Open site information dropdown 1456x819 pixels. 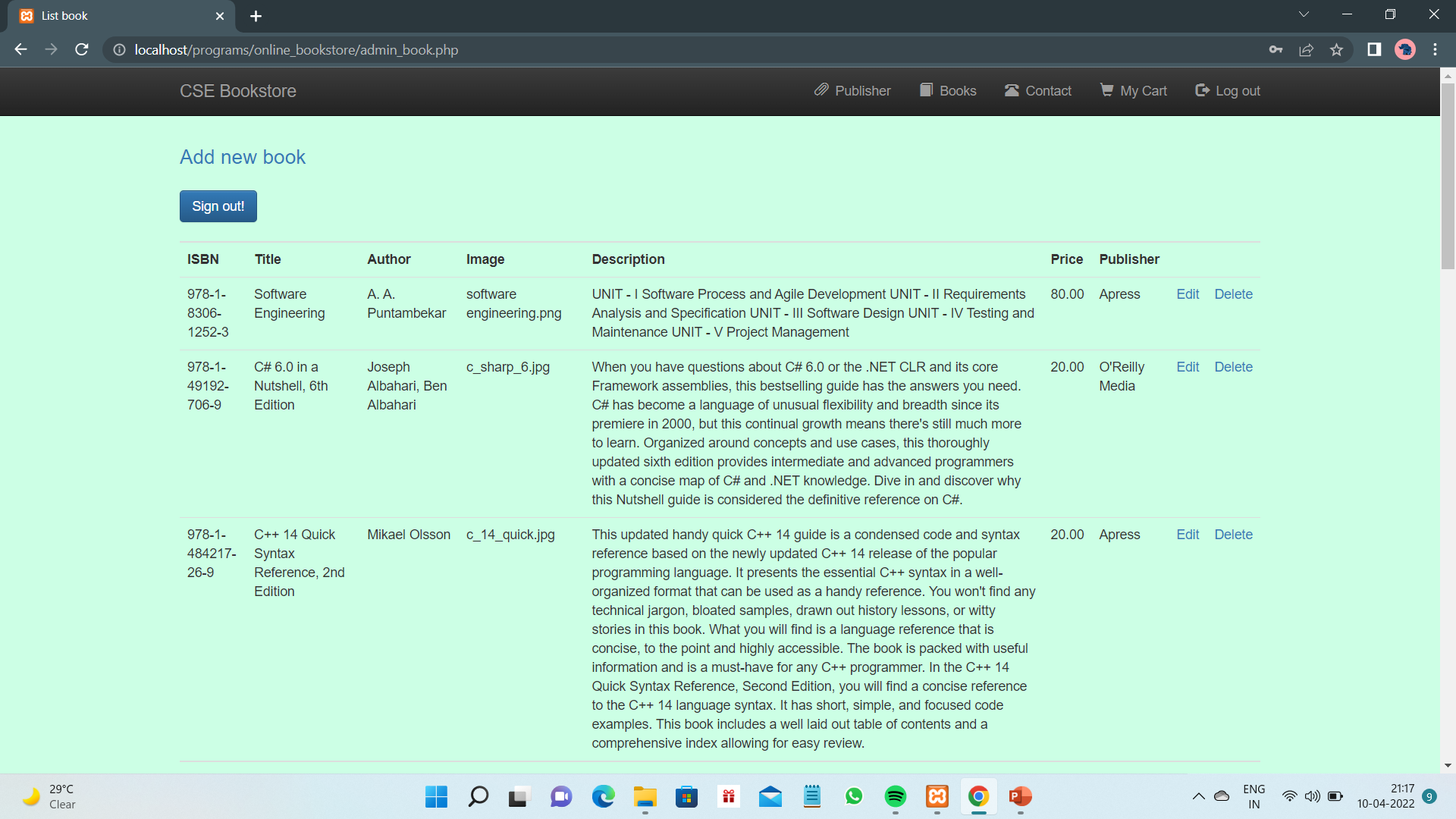[118, 49]
